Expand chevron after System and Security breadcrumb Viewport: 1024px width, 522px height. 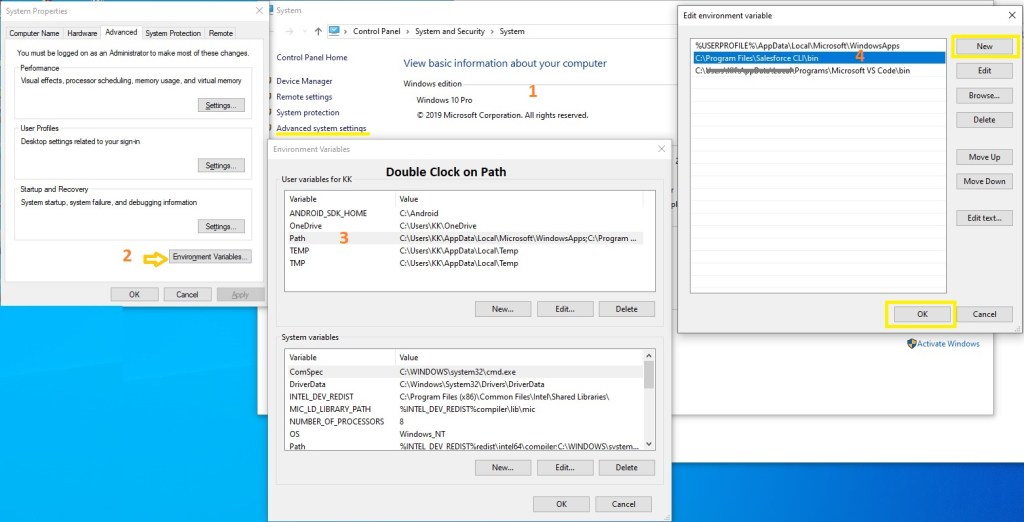[x=493, y=31]
